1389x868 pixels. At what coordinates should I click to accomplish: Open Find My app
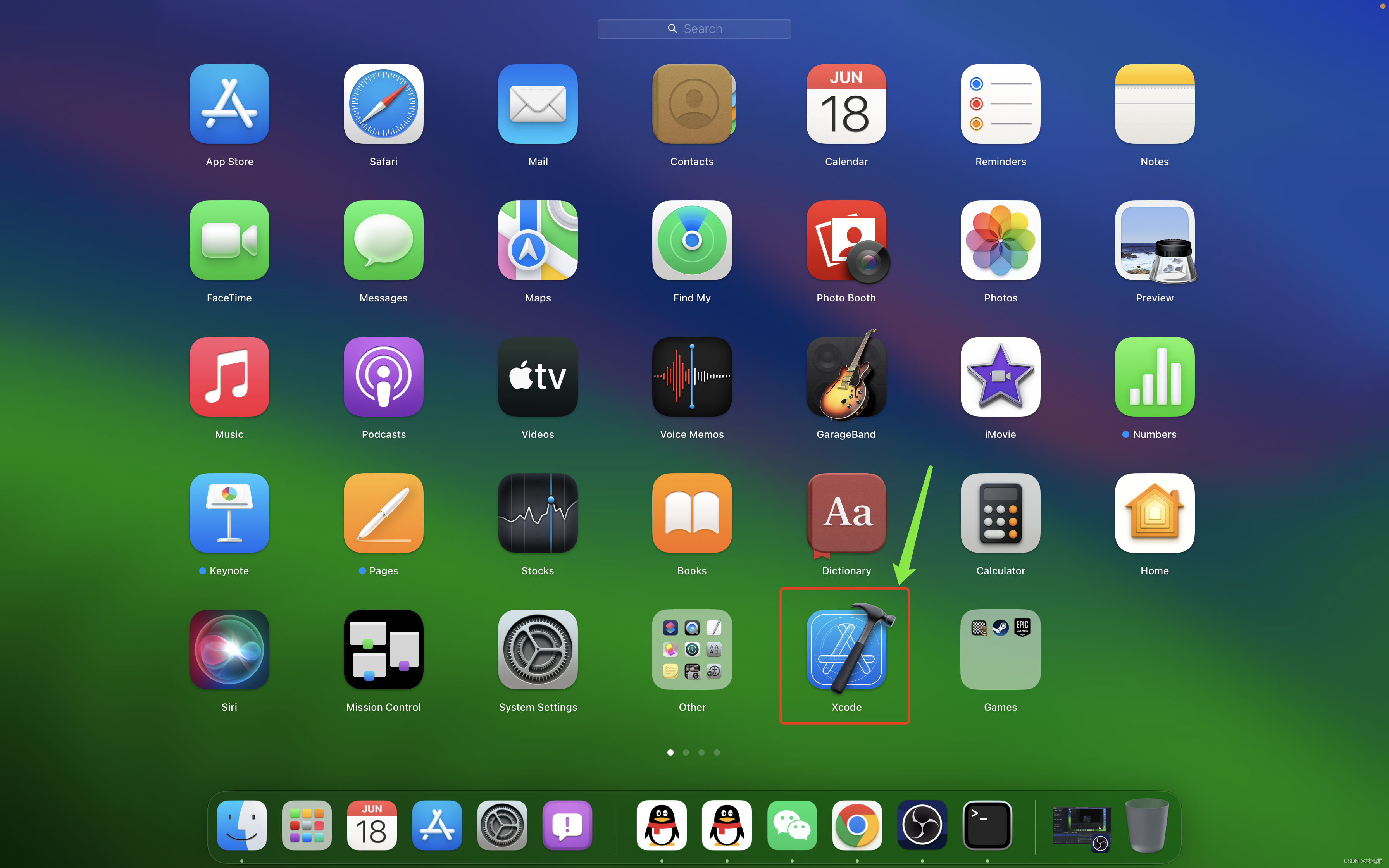692,240
